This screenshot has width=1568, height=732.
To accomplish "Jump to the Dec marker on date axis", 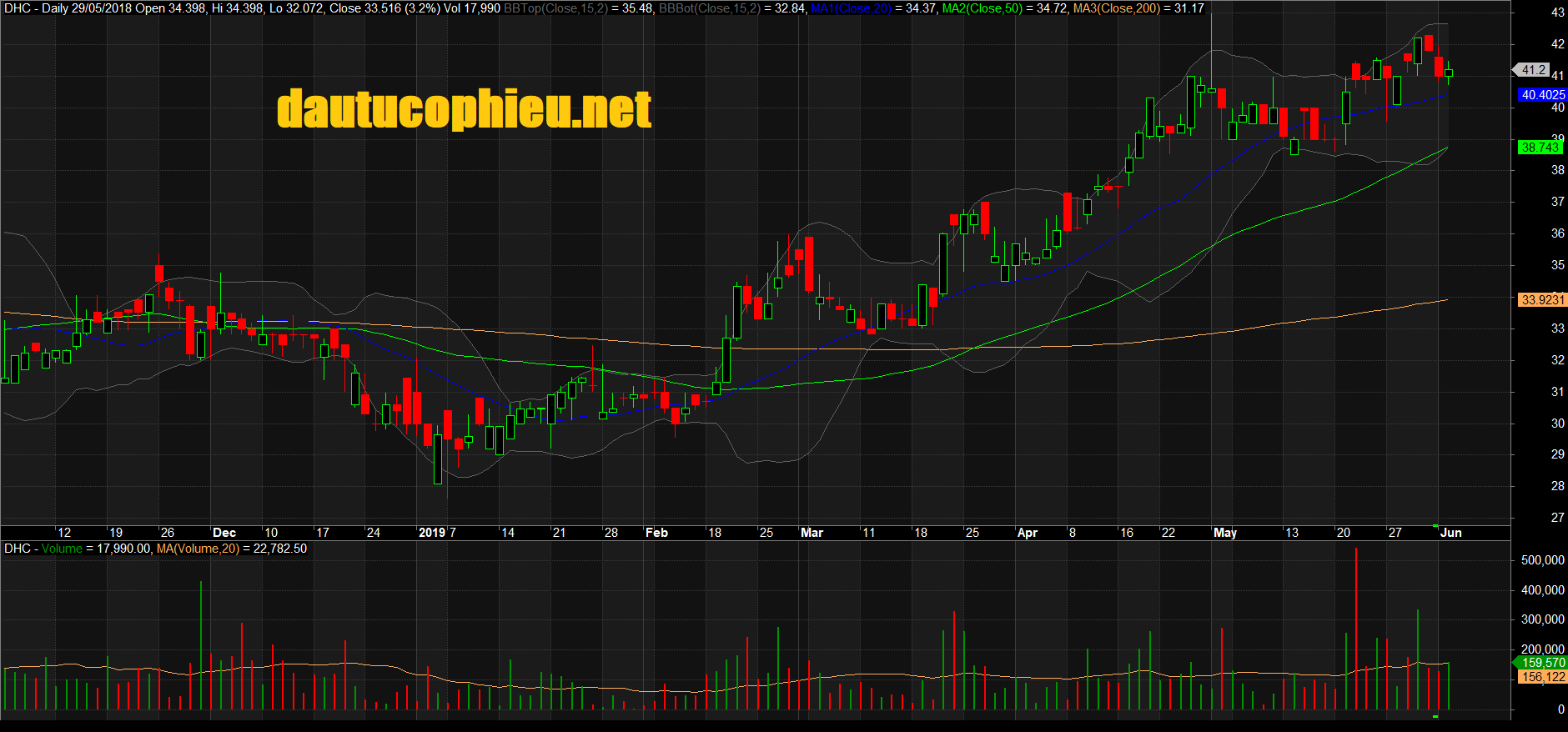I will 224,533.
